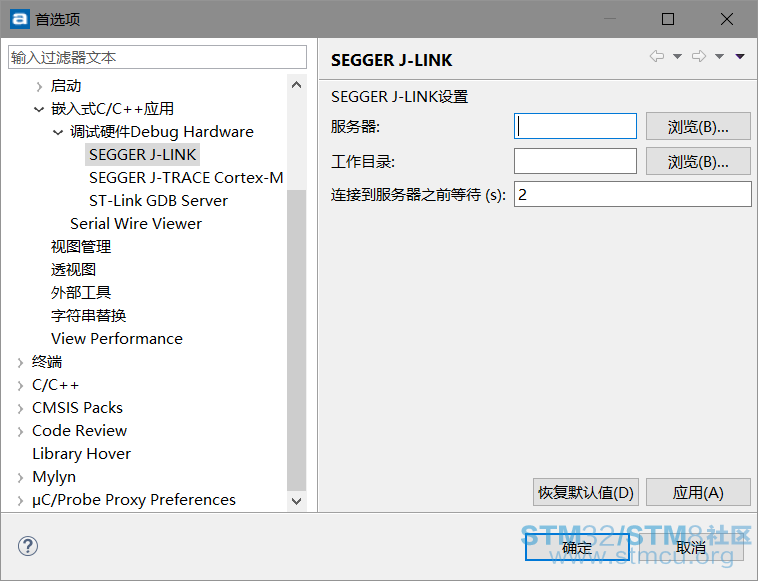Select 启动 tree item label
This screenshot has height=581, width=758.
point(66,86)
